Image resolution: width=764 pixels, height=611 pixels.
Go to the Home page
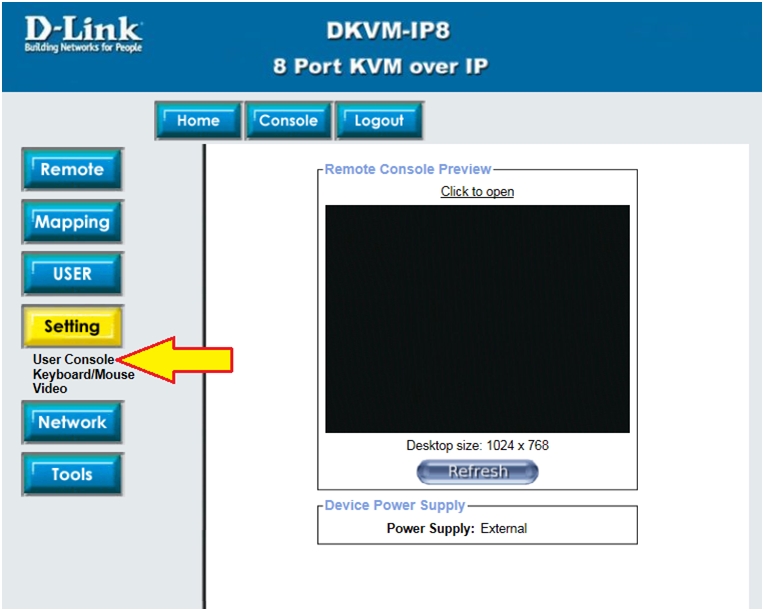(x=198, y=121)
